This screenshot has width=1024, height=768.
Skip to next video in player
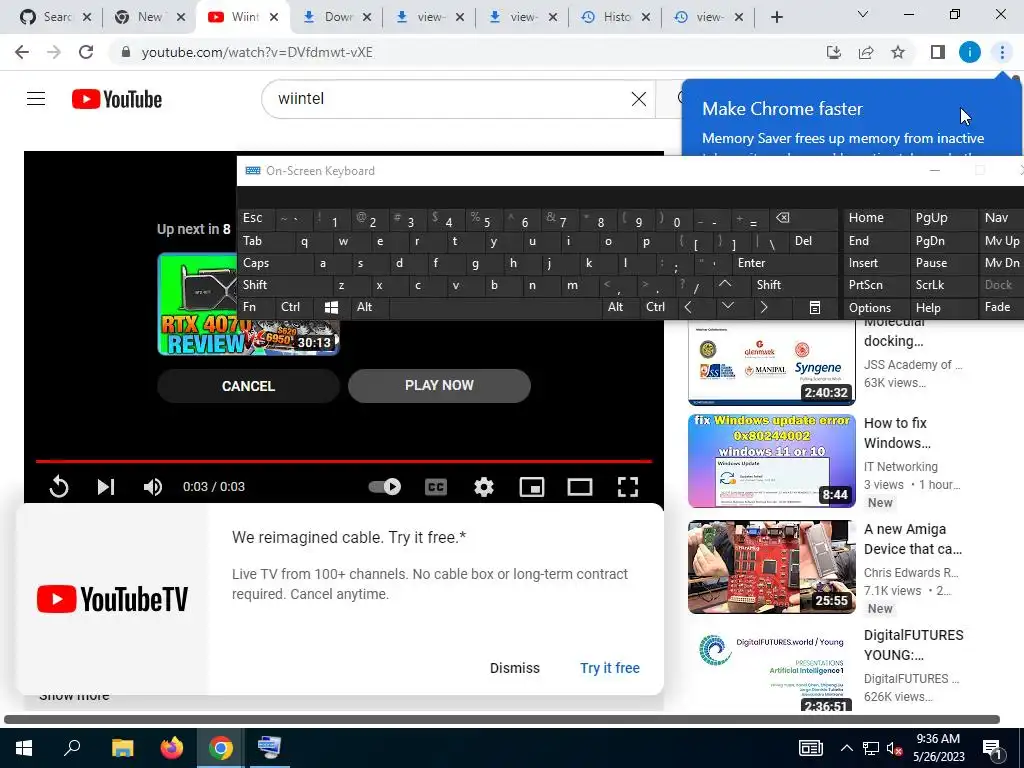pyautogui.click(x=106, y=487)
